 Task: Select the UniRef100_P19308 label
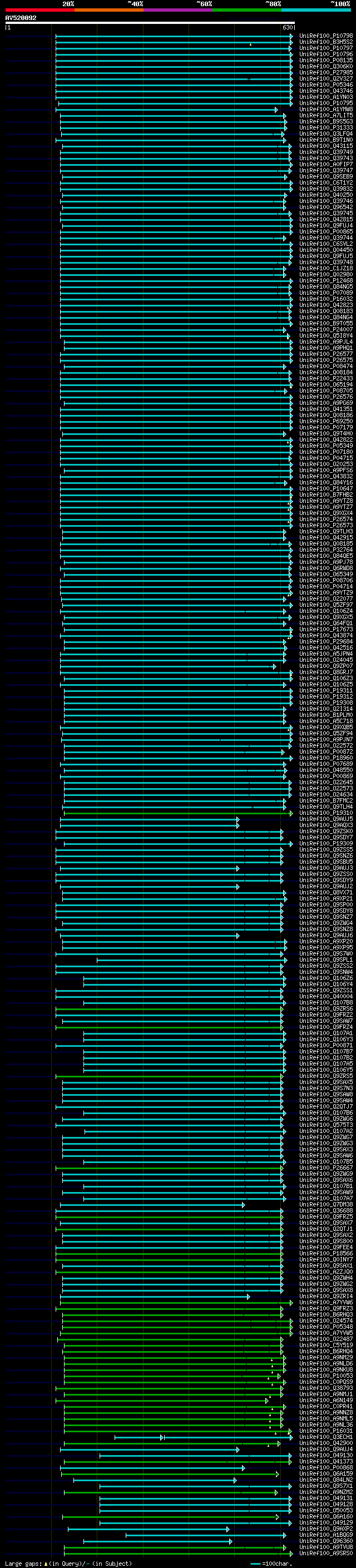pyautogui.click(x=326, y=703)
